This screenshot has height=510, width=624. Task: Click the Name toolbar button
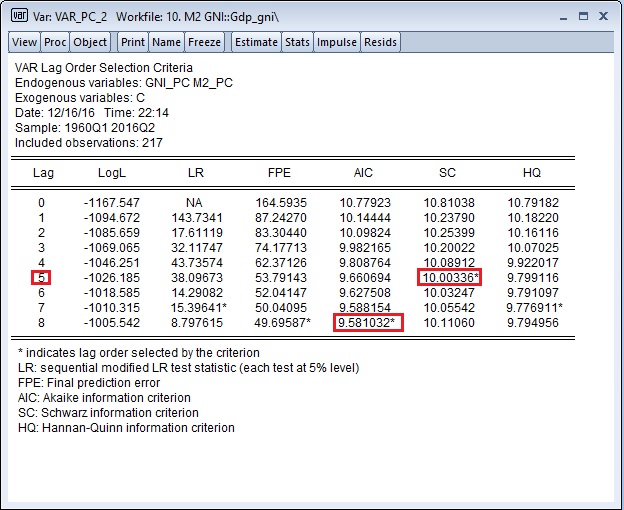click(167, 42)
